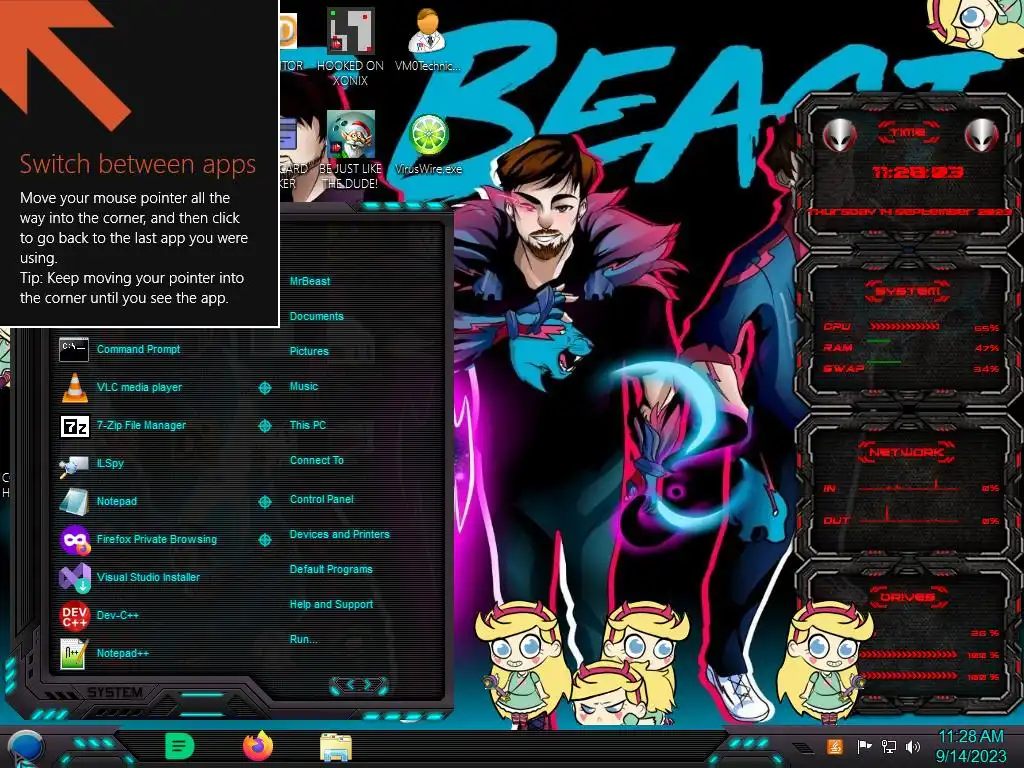The width and height of the screenshot is (1024, 768).
Task: Open the HOOKED ON XONIX desktop shortcut
Action: [x=350, y=47]
